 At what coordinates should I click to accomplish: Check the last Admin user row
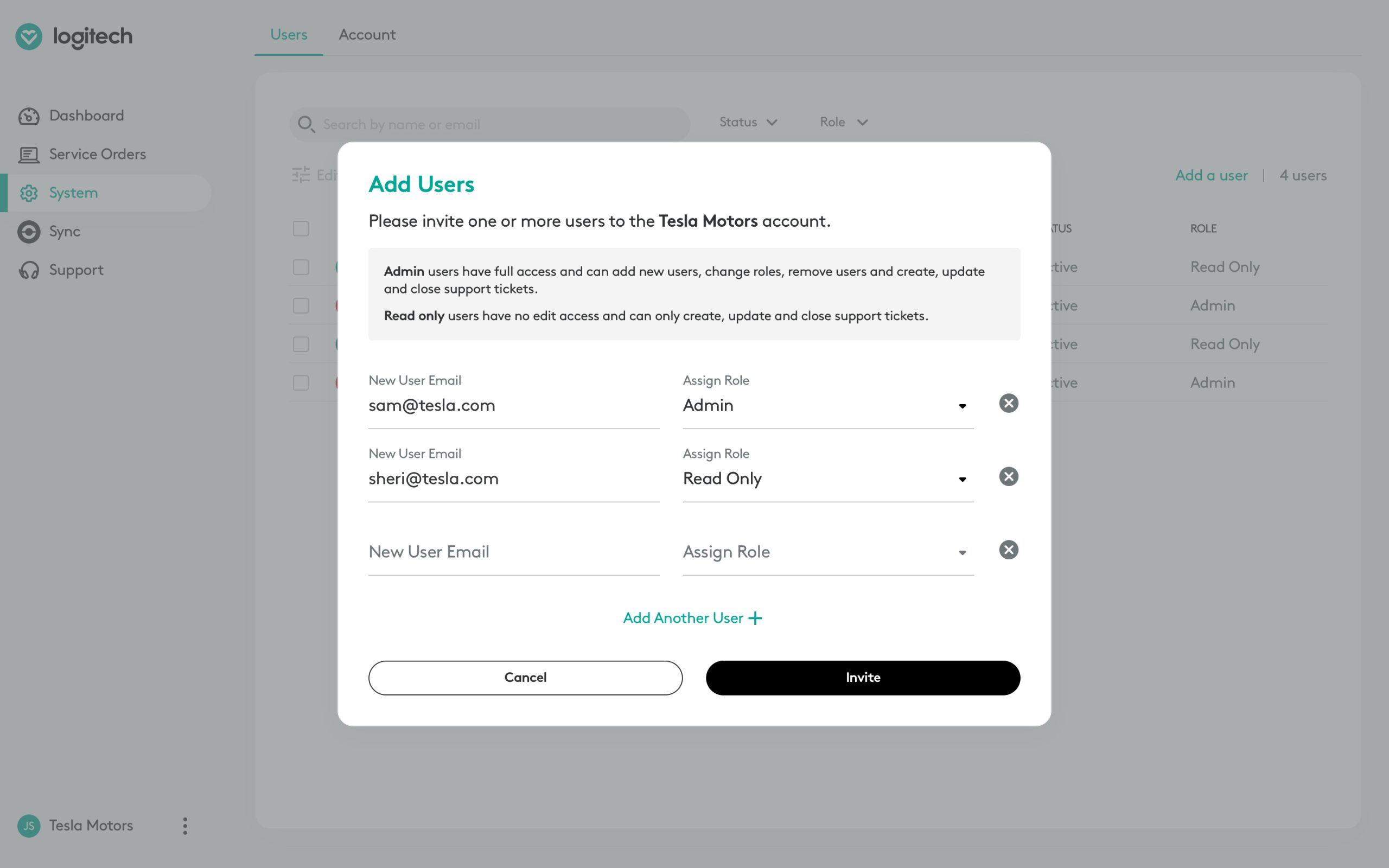click(301, 382)
